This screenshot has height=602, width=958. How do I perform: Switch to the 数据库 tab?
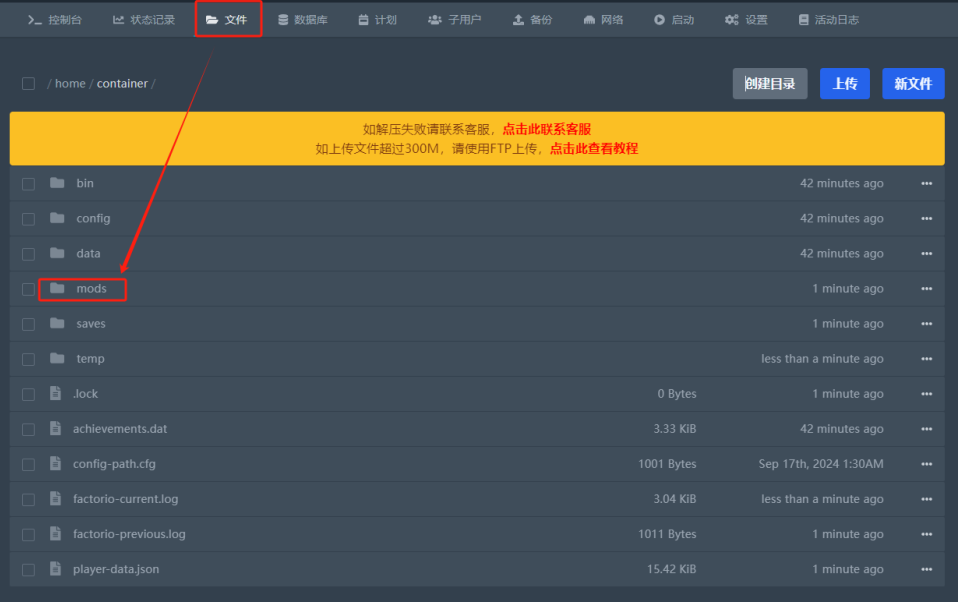[x=302, y=20]
